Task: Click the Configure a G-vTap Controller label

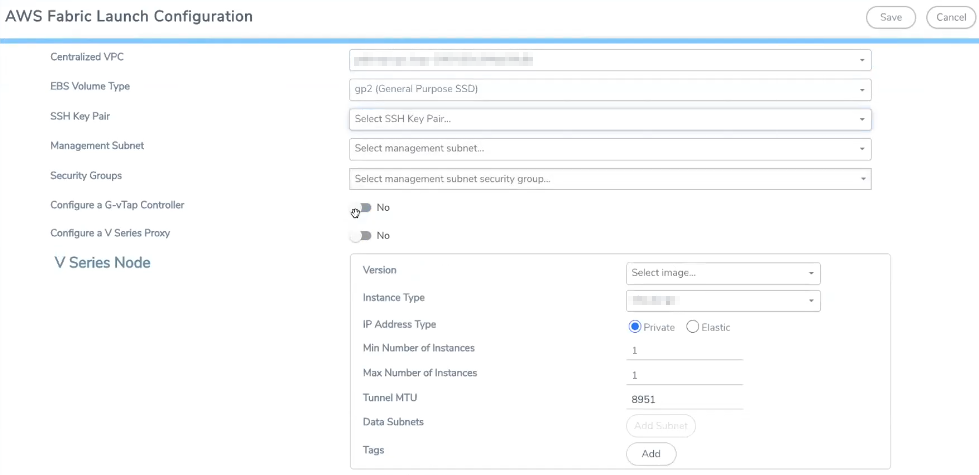Action: (x=117, y=205)
